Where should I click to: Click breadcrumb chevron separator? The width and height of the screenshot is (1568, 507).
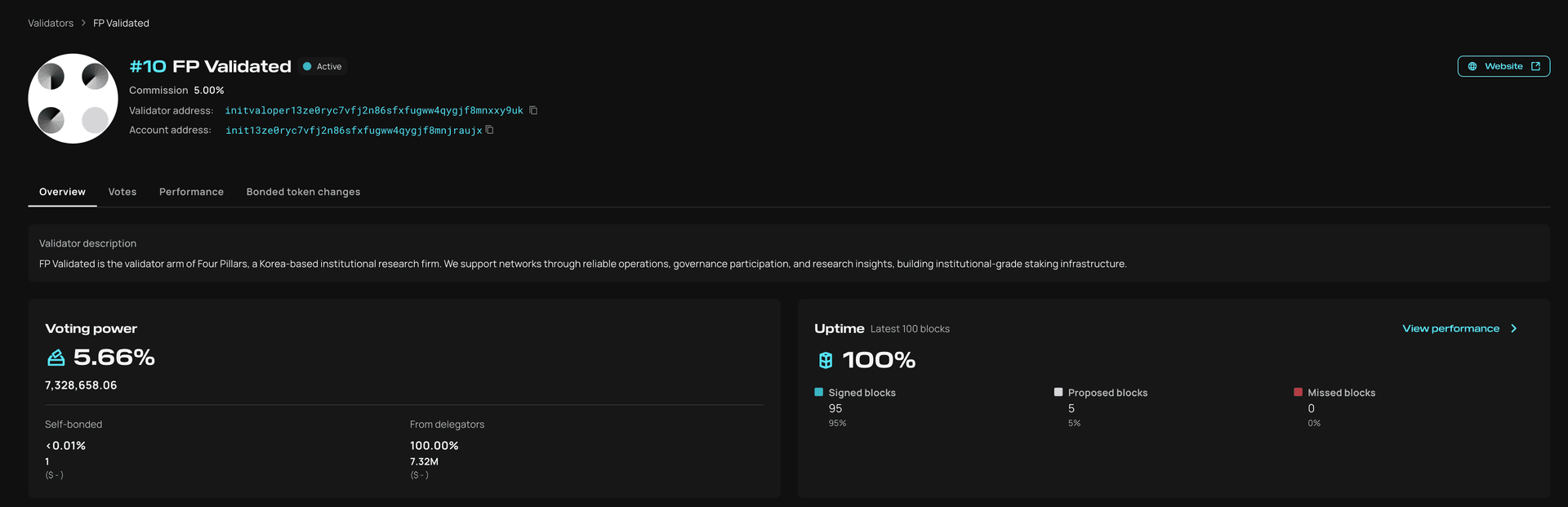coord(83,23)
